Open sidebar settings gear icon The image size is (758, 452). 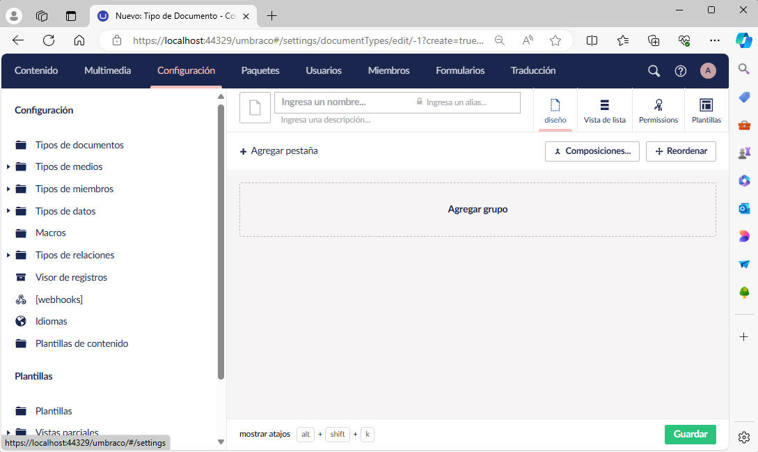click(744, 437)
